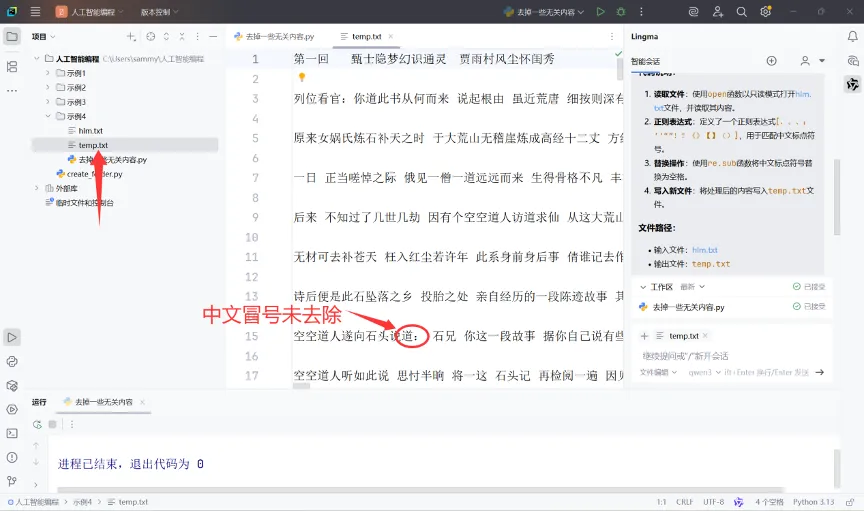Viewport: 864px width, 512px height.
Task: Select the 智能会话 tab in Lingma
Action: click(x=645, y=61)
